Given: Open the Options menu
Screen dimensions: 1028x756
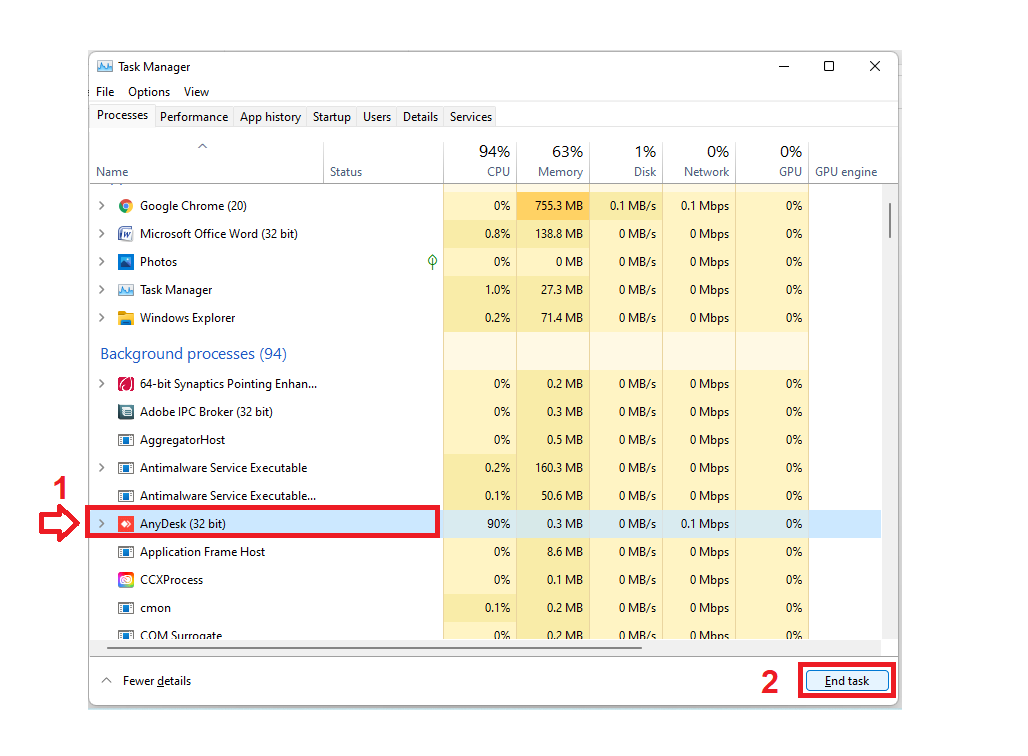Looking at the screenshot, I should 149,92.
